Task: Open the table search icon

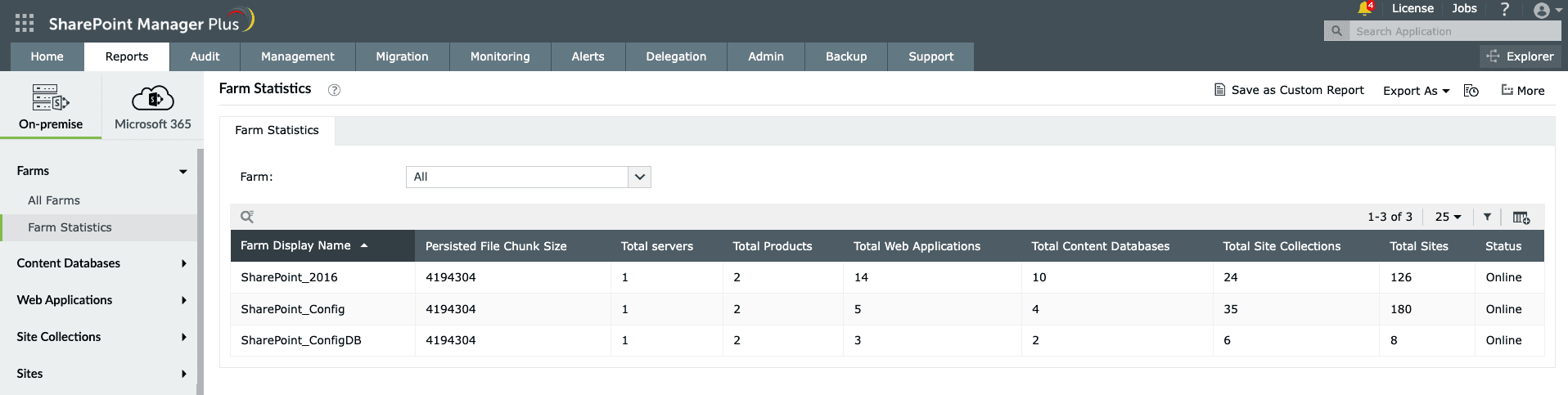Action: 247,217
